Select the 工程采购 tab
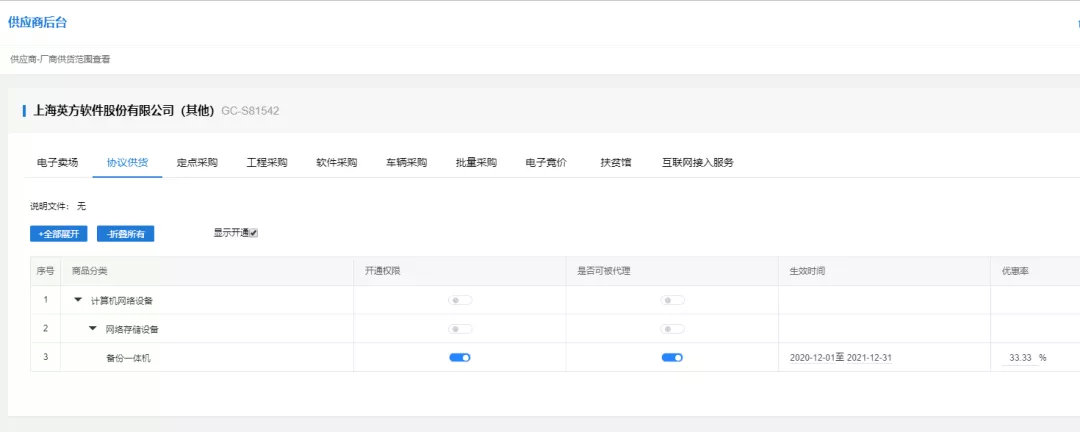Viewport: 1080px width, 432px height. (267, 162)
